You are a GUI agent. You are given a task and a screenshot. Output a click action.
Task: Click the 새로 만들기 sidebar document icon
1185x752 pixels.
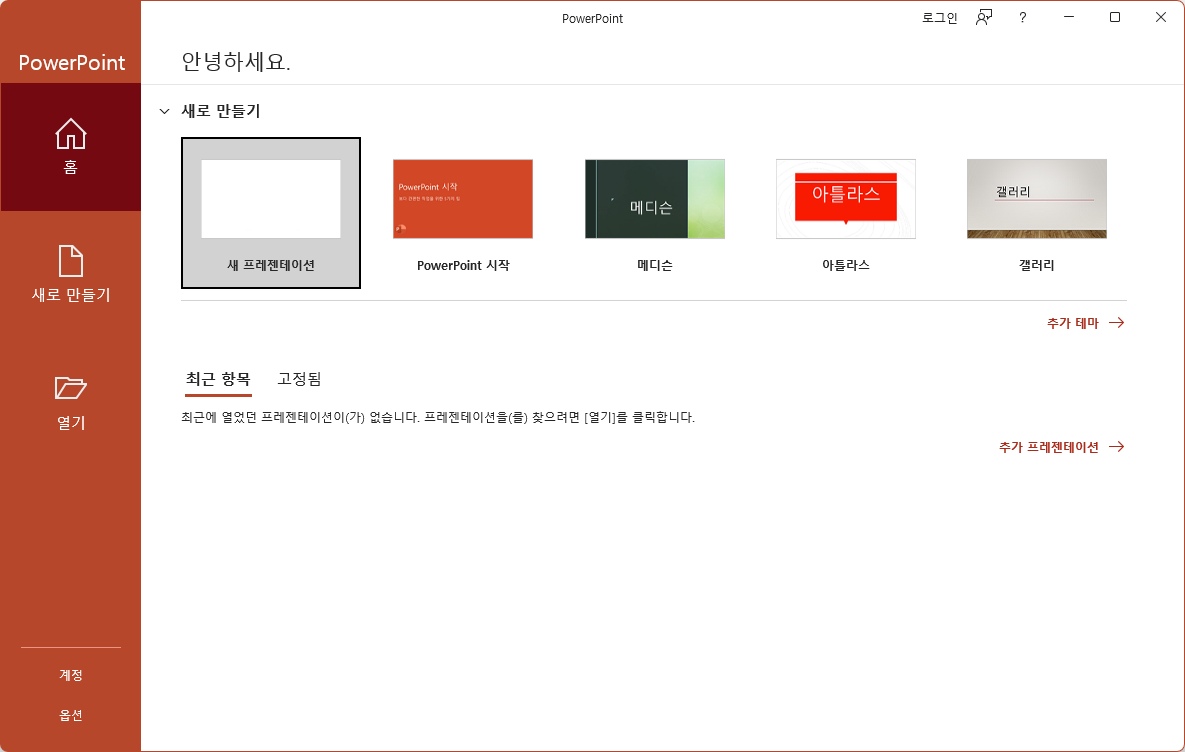pos(70,261)
